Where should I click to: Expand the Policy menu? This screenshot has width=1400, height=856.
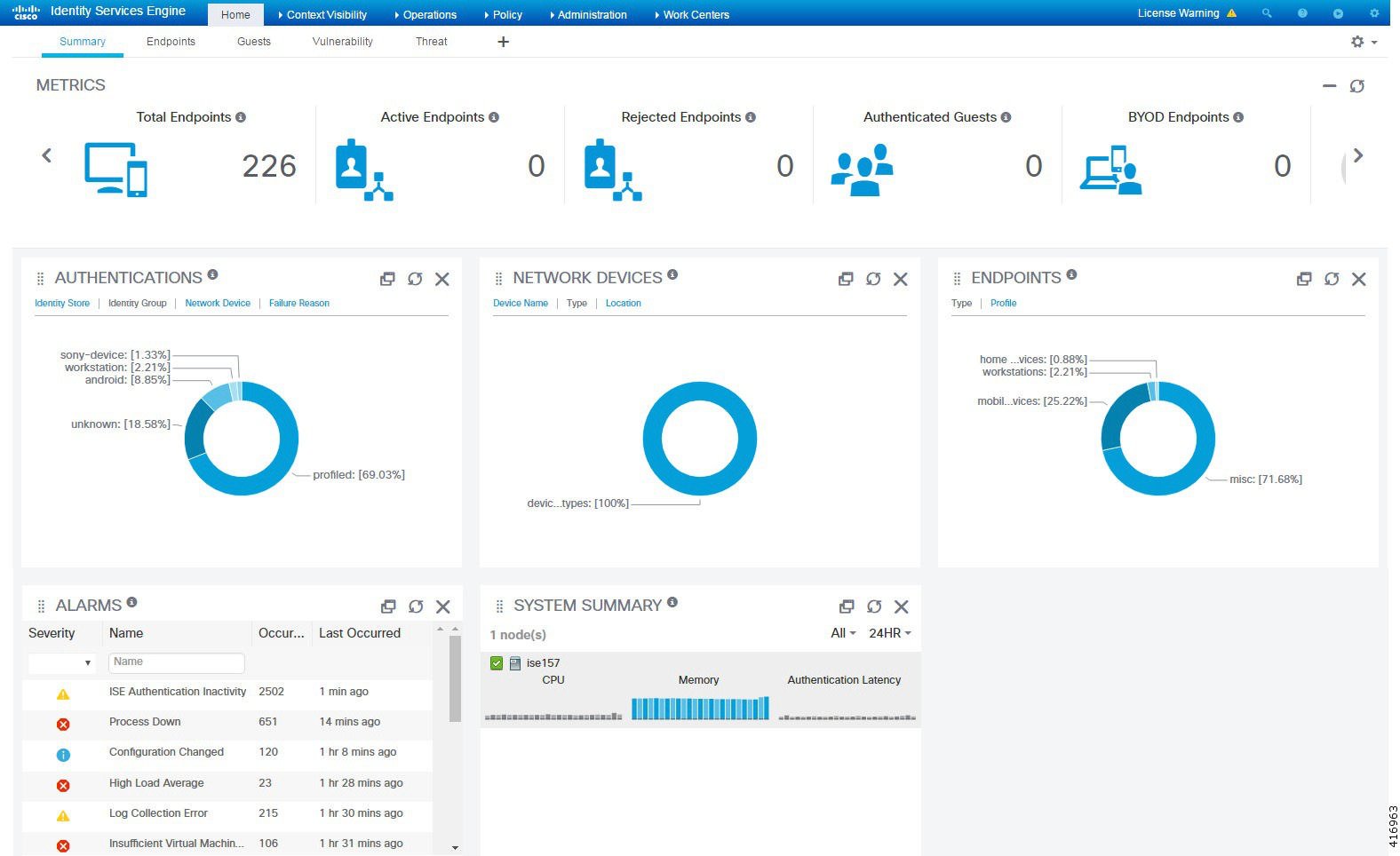[503, 15]
